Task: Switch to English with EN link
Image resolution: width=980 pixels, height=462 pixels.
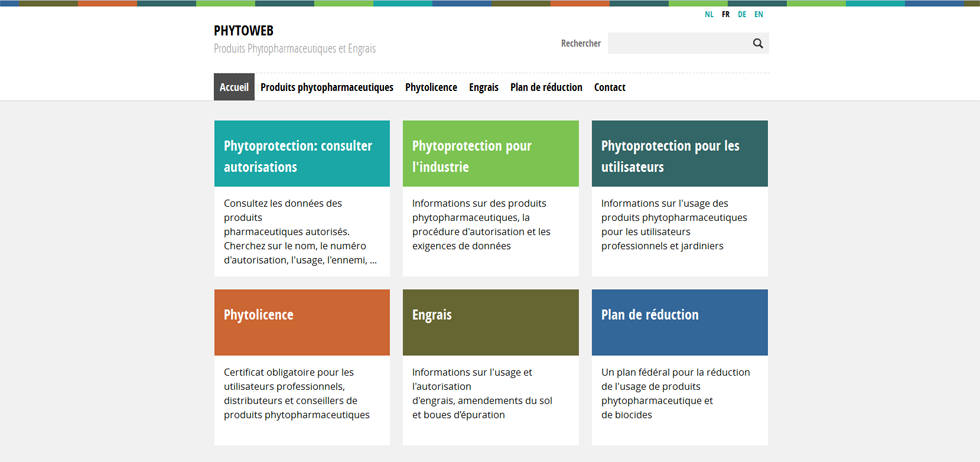Action: pyautogui.click(x=759, y=15)
